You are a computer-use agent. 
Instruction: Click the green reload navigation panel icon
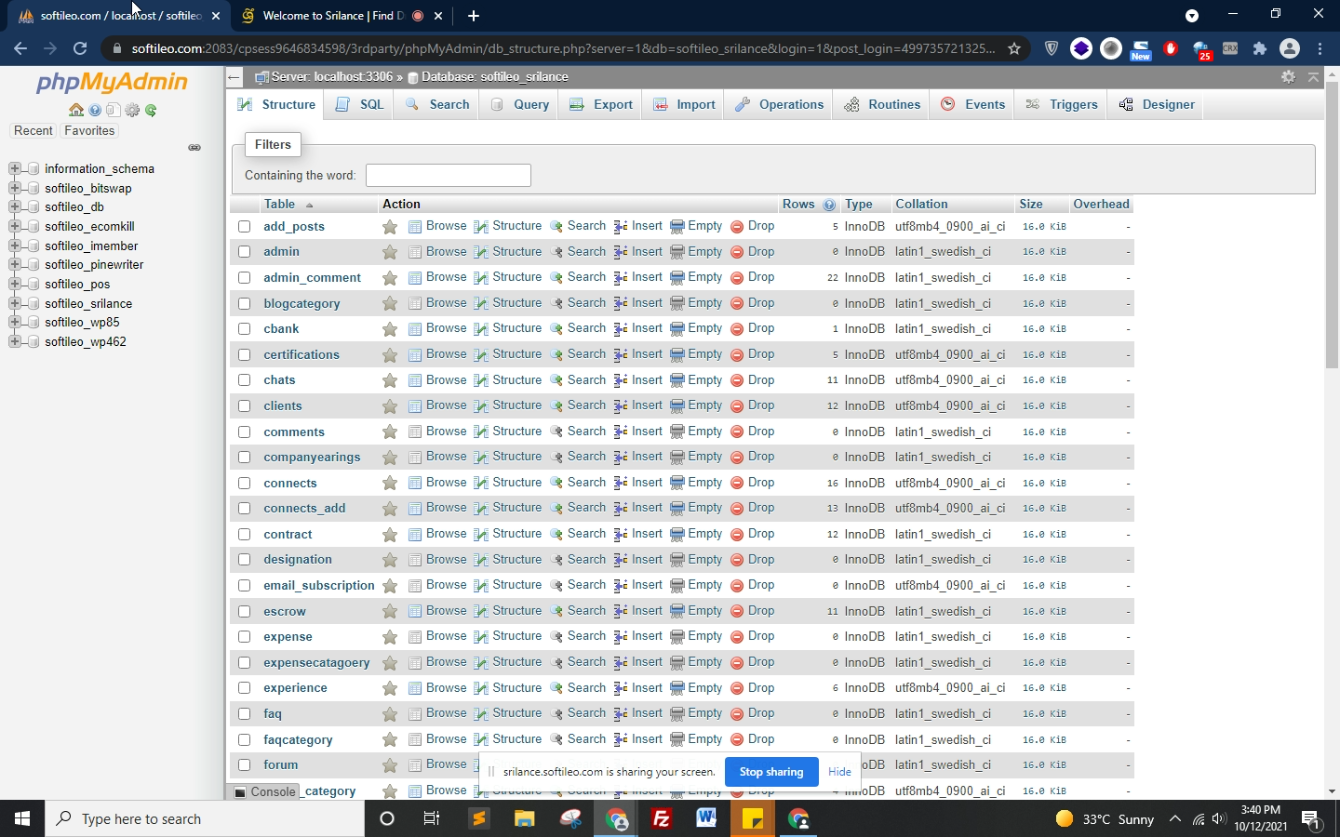[151, 110]
